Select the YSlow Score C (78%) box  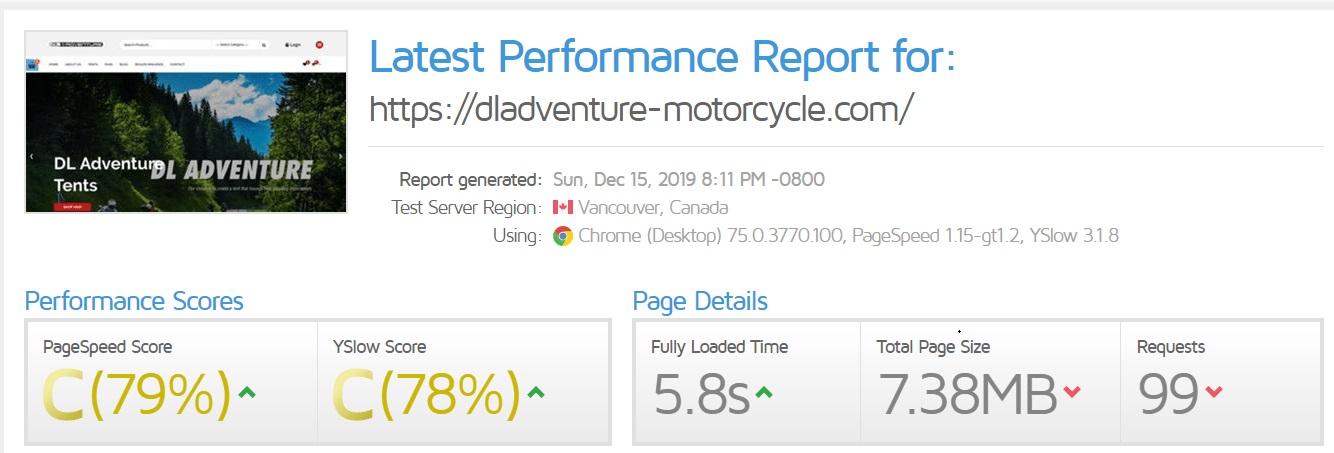[463, 382]
